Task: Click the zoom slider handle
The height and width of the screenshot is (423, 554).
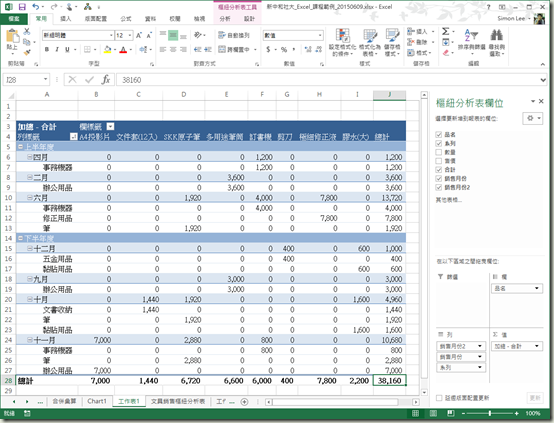Action: [490, 413]
